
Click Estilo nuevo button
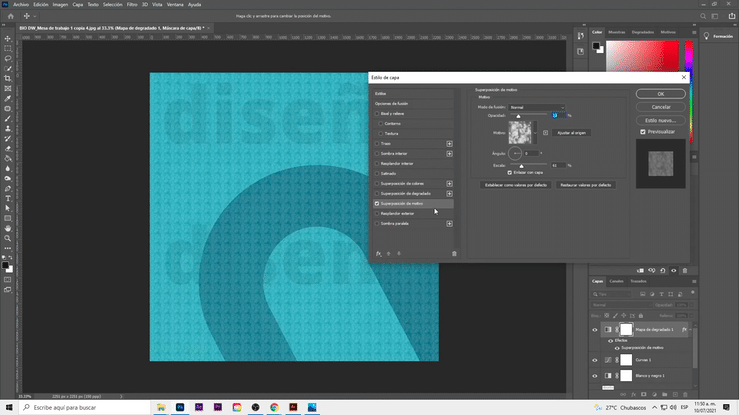[661, 120]
